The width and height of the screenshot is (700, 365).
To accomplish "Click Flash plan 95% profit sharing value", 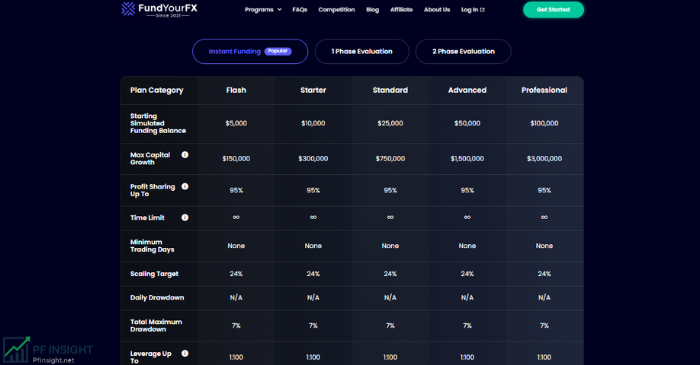I will pos(236,190).
